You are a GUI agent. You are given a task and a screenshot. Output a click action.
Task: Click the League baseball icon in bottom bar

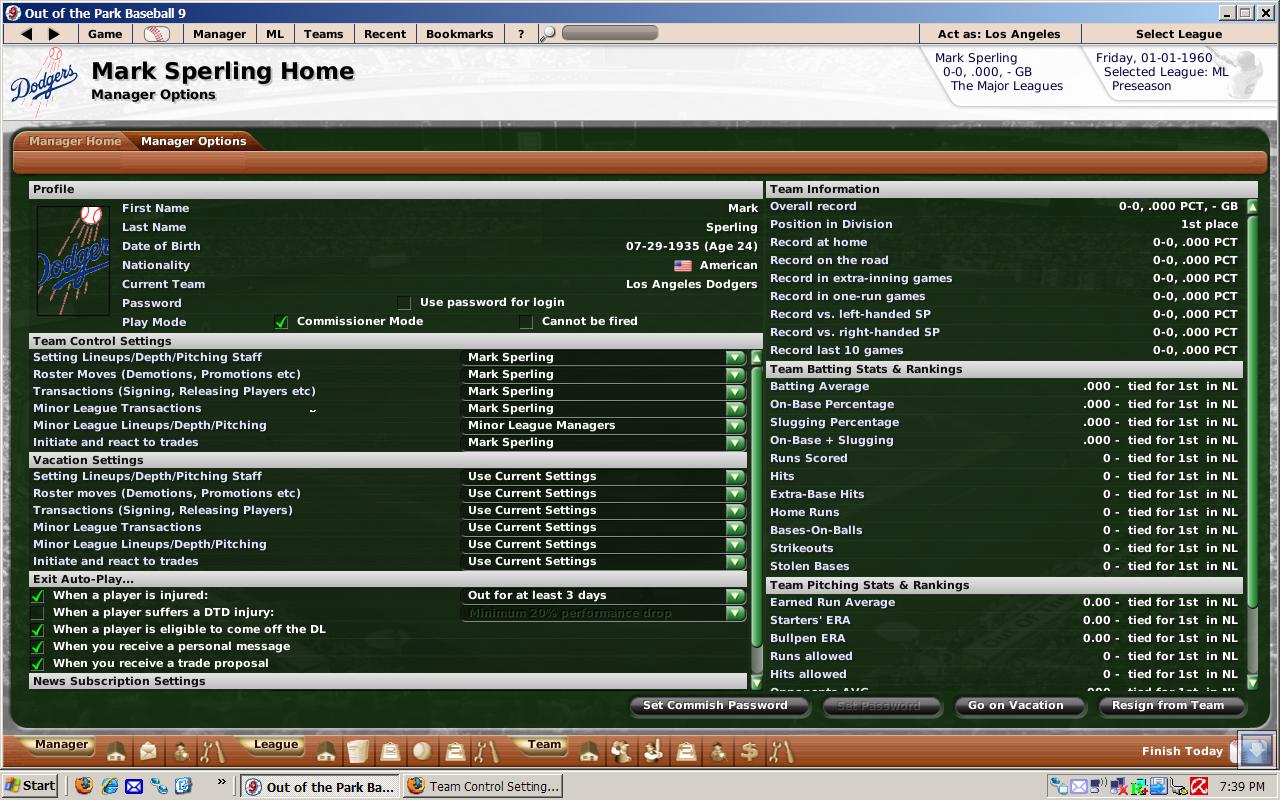[422, 751]
